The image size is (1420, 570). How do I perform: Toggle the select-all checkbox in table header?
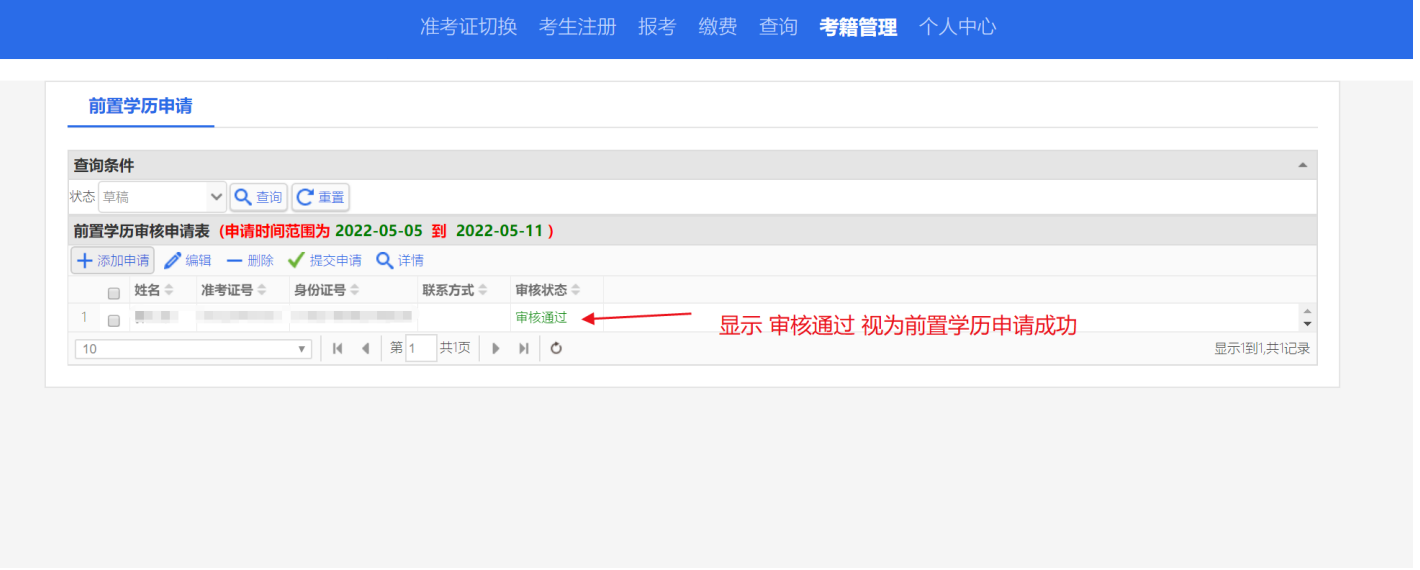pos(114,292)
